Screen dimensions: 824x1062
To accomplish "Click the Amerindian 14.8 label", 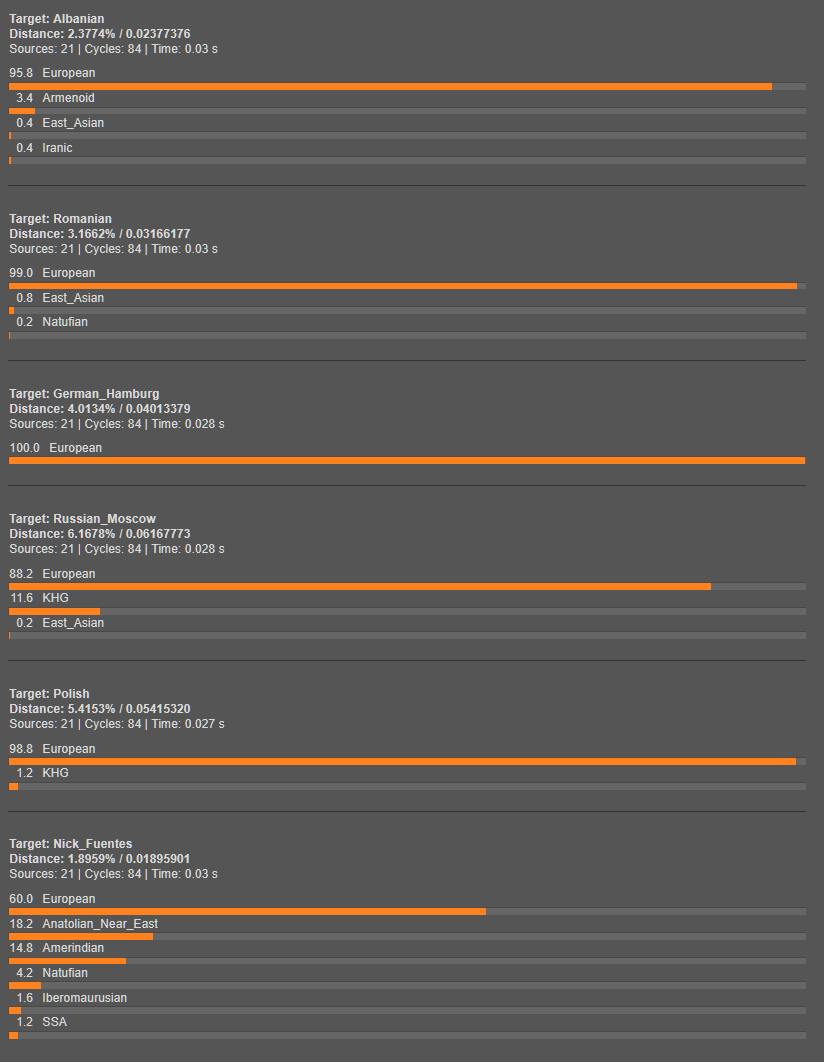I will coord(57,948).
